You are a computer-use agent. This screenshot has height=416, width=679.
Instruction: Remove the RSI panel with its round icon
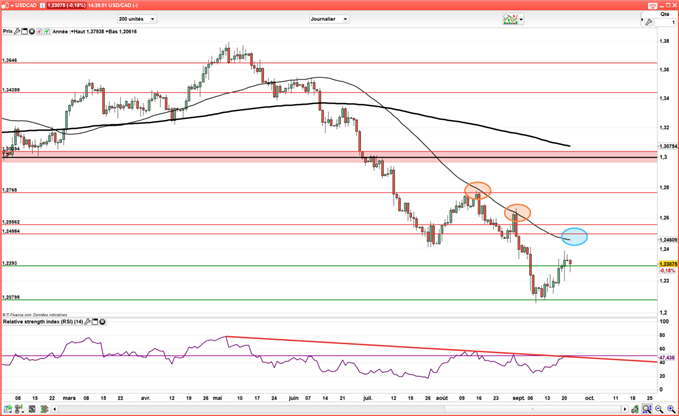pyautogui.click(x=103, y=322)
